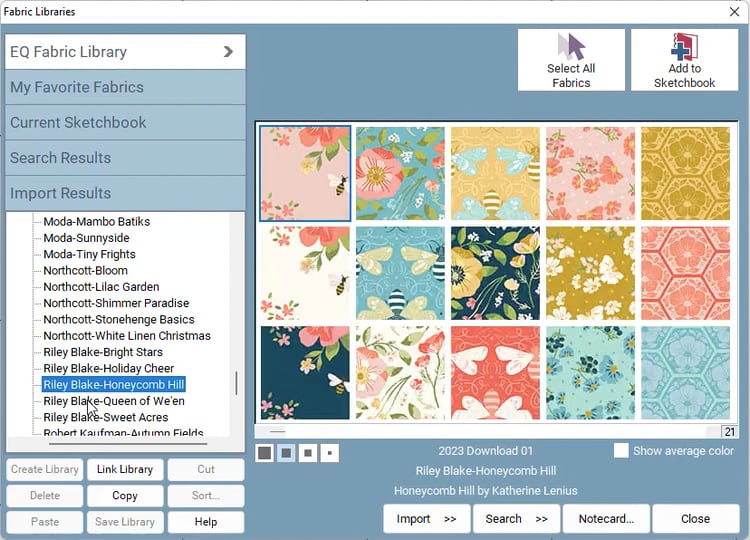Screen dimensions: 750x540
Task: Click the library tree horizontal scrollbar
Action: pos(128,444)
